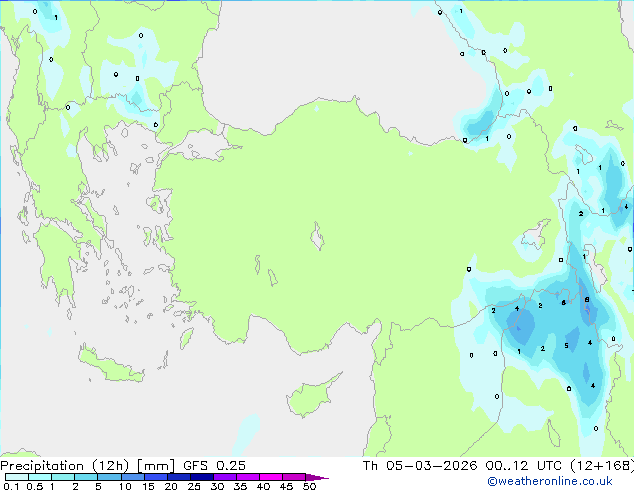
Task: Click the 20–25 mm legend color box
Action: click(x=179, y=477)
